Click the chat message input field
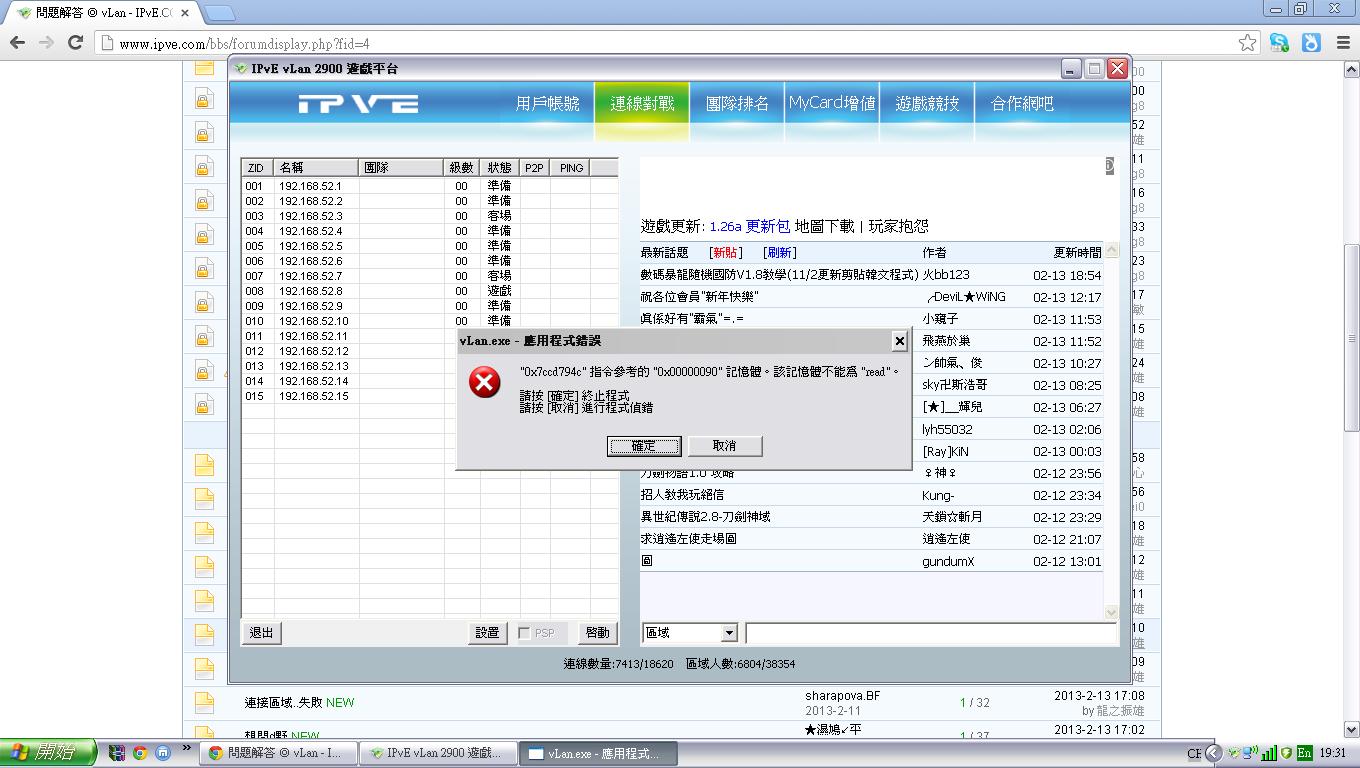The height and width of the screenshot is (768, 1360). click(930, 633)
